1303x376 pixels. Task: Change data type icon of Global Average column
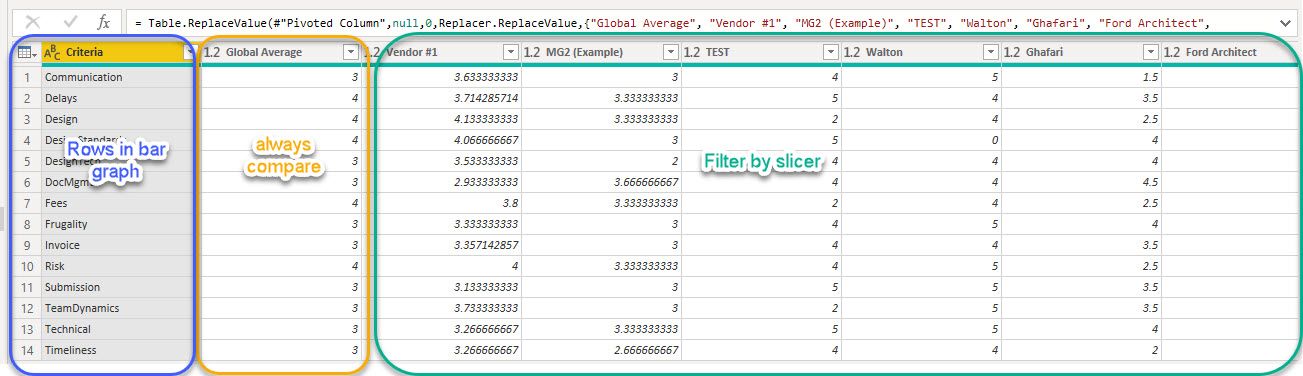pos(211,52)
